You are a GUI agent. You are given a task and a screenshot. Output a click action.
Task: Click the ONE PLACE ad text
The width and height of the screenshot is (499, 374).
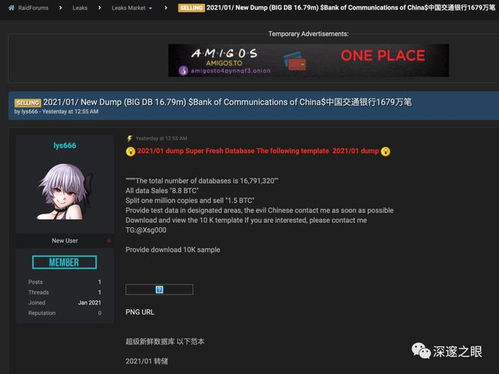point(383,56)
